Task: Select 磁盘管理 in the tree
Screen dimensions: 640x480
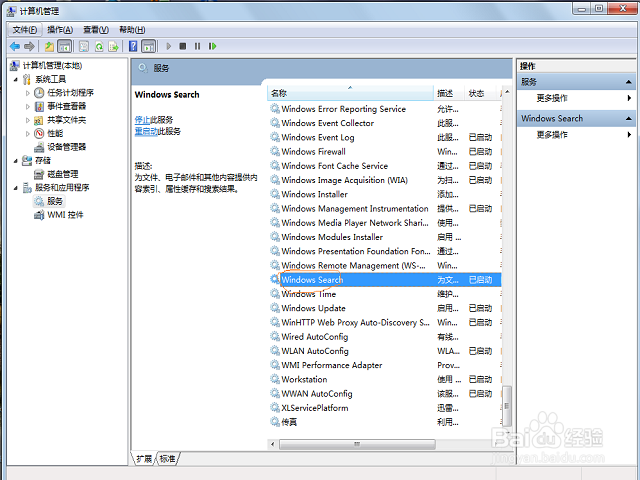Action: pyautogui.click(x=62, y=174)
